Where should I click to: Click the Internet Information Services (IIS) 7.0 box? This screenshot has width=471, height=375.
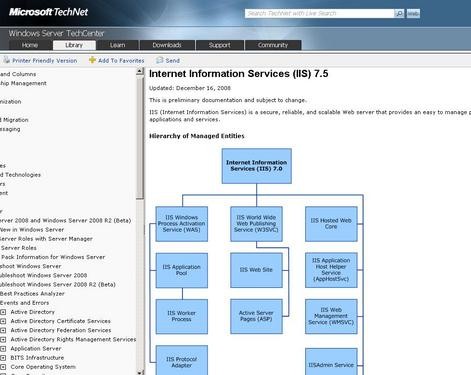pyautogui.click(x=257, y=166)
